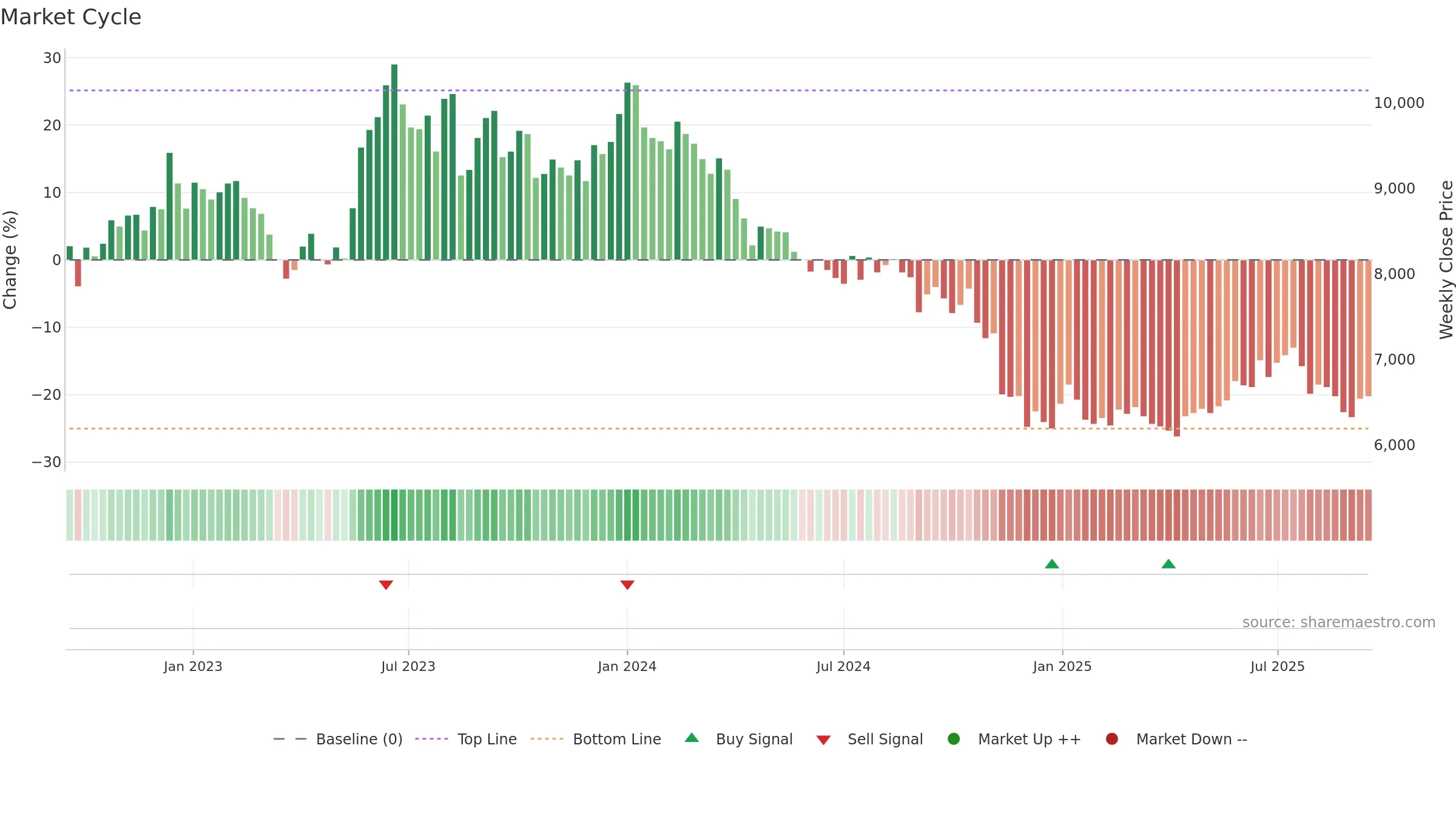Click the −30 tick on Change axis
The height and width of the screenshot is (819, 1456).
pyautogui.click(x=47, y=462)
